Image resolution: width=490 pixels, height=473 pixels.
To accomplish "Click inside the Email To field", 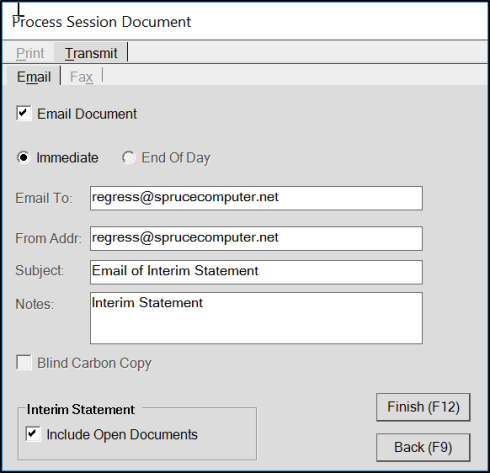I will pos(256,198).
